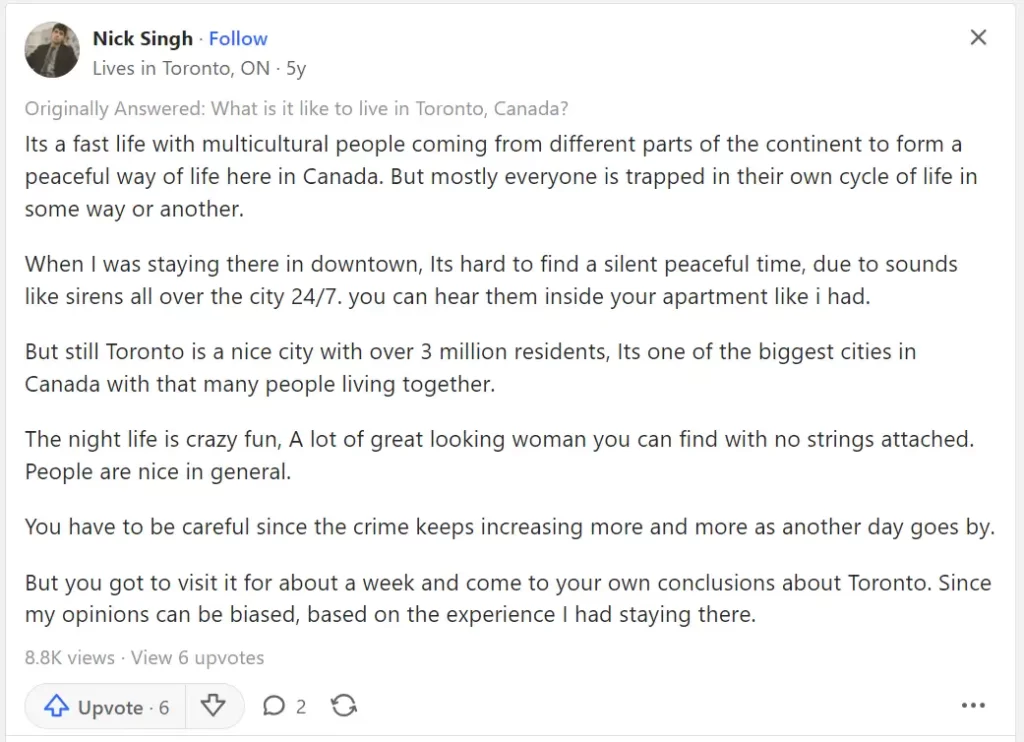The height and width of the screenshot is (742, 1024).
Task: Click the 8.8K views counter
Action: tap(69, 658)
